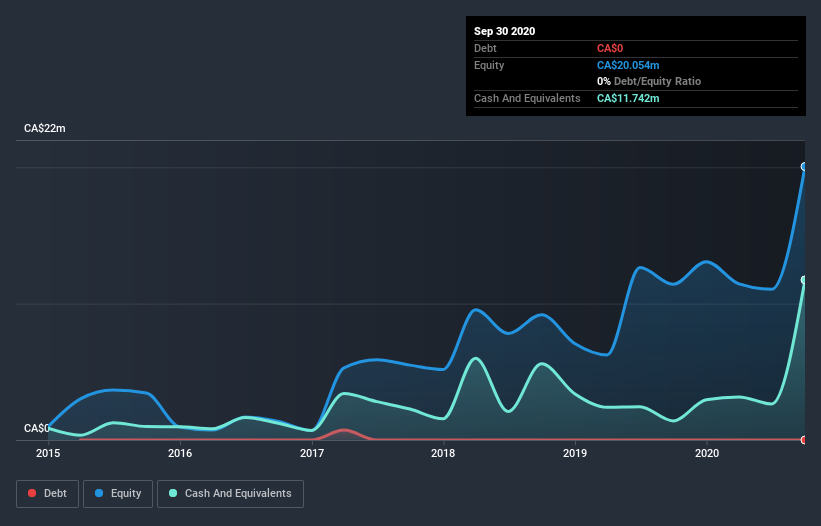The width and height of the screenshot is (821, 526).
Task: Toggle the Debt legend button
Action: point(47,494)
